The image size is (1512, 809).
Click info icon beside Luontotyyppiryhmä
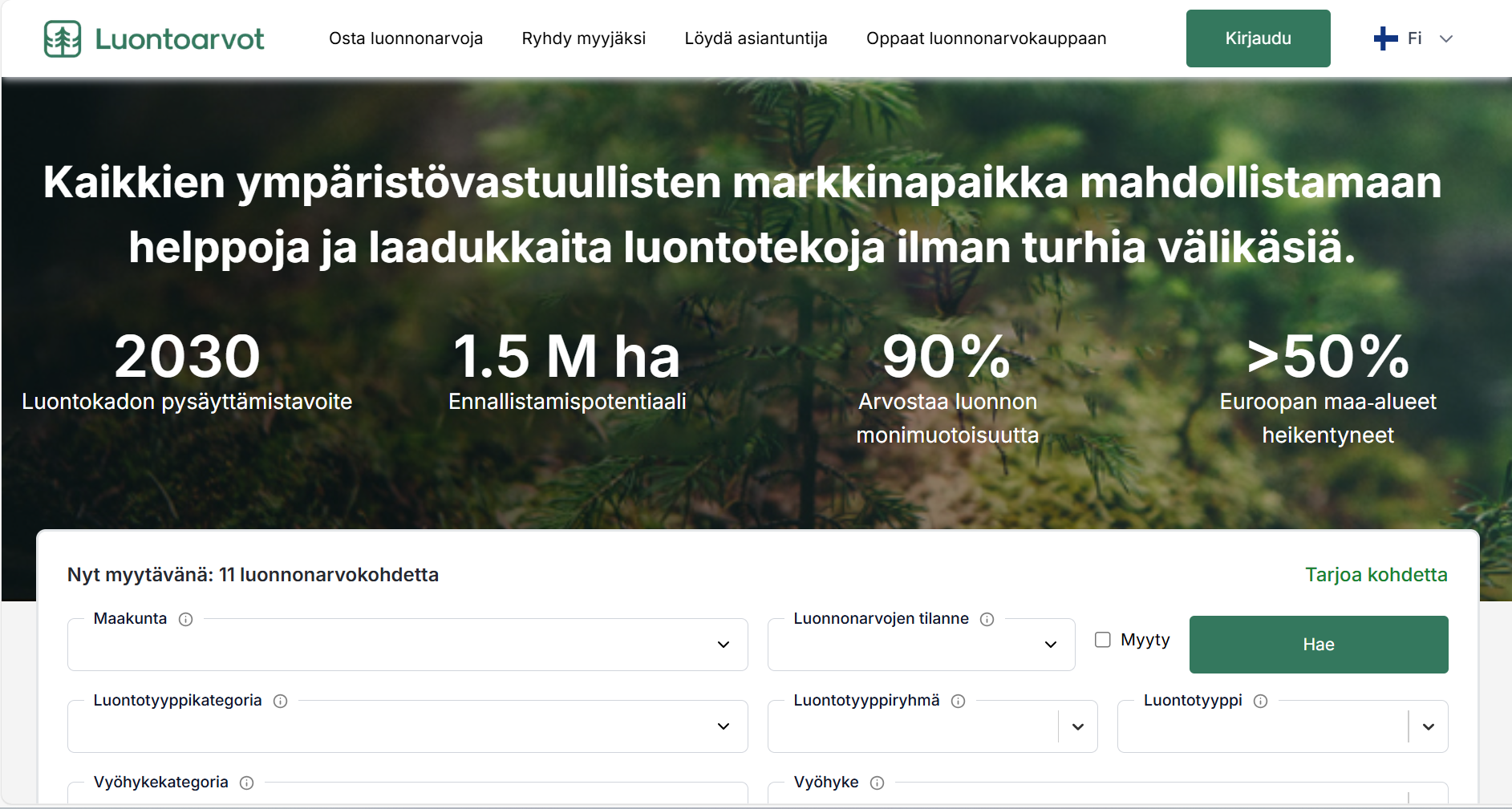[958, 701]
